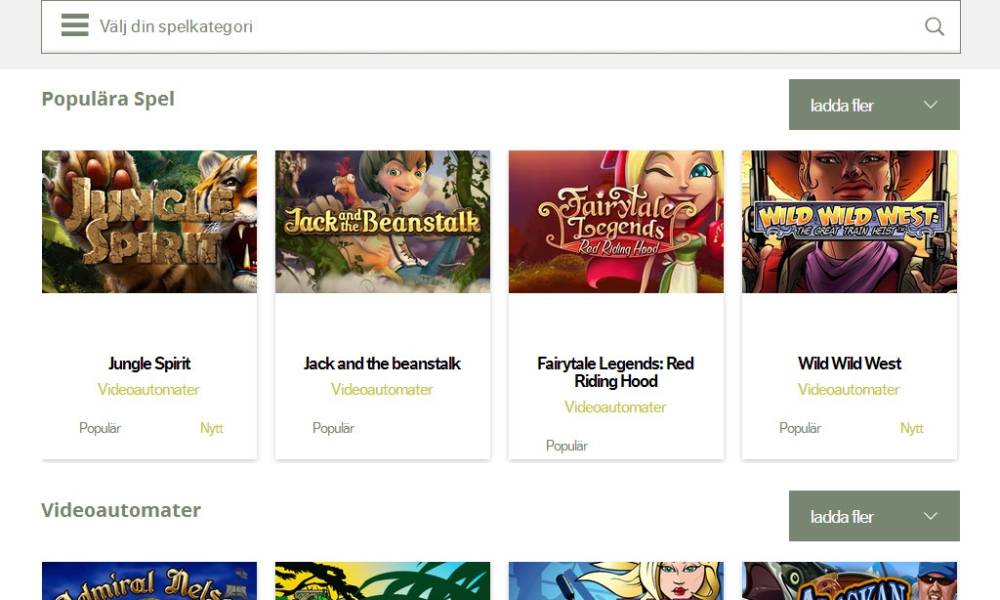This screenshot has height=600, width=1000.
Task: Click the Nytt tag on Wild Wild West
Action: (x=912, y=428)
